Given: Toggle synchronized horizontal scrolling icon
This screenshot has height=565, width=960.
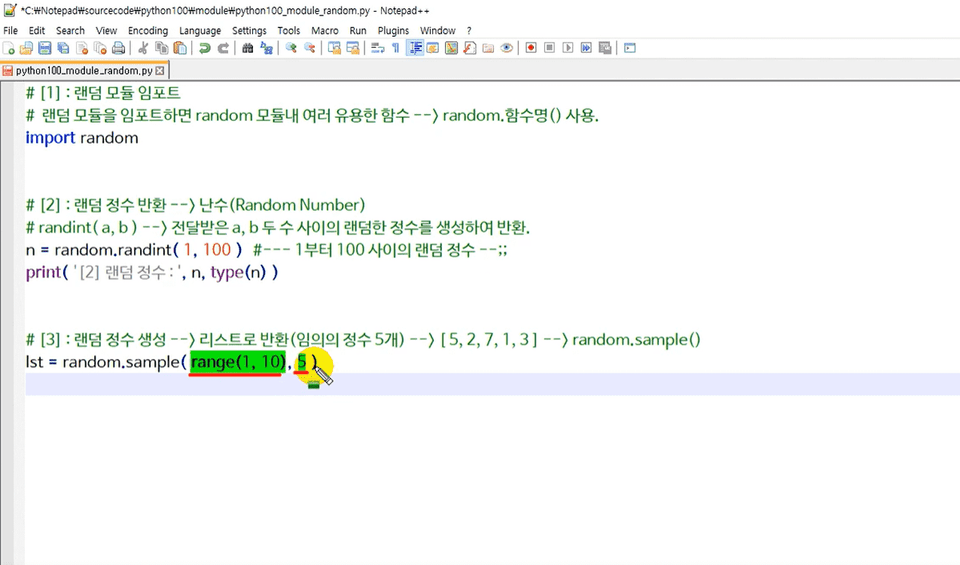Looking at the screenshot, I should (x=353, y=48).
